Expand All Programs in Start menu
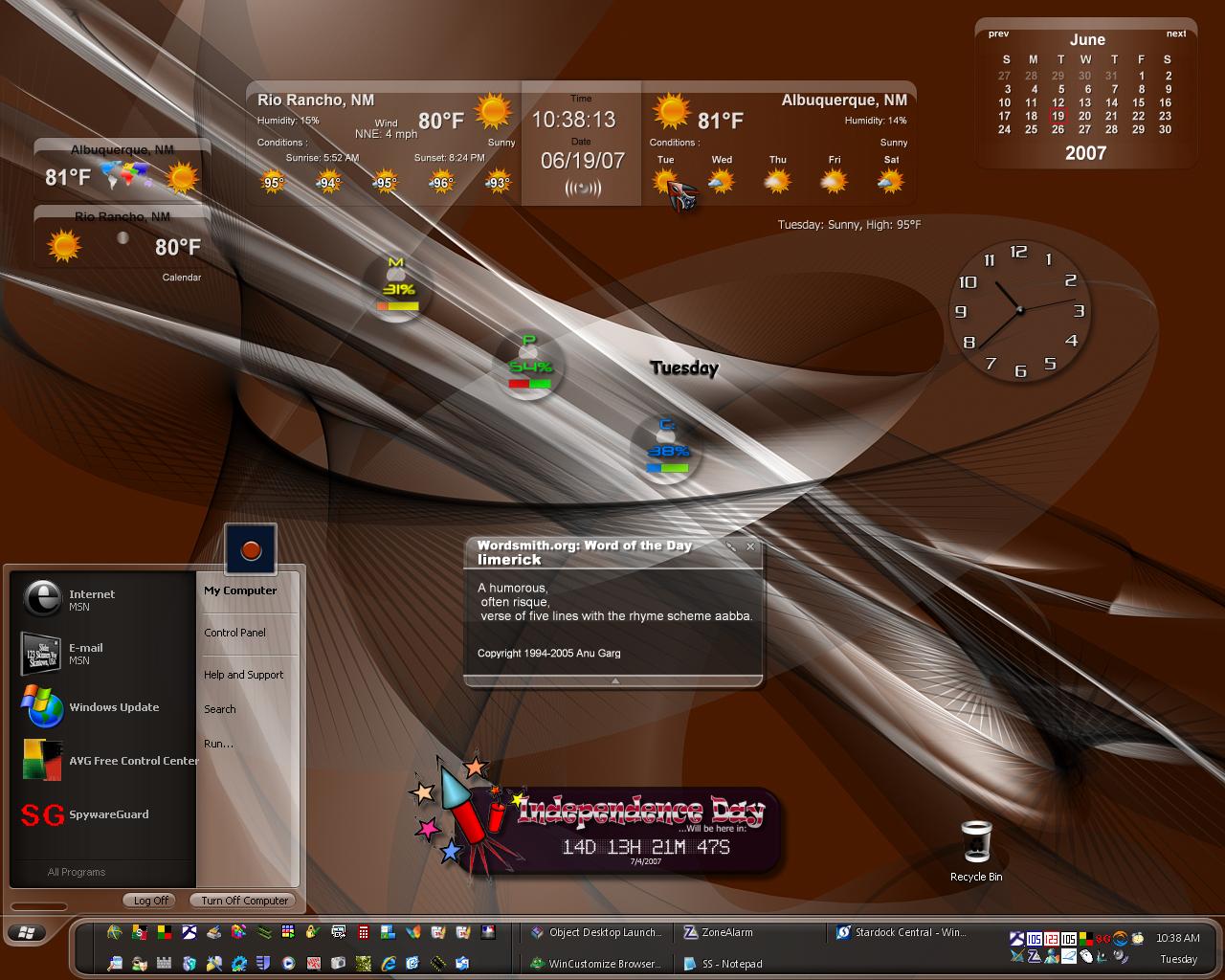The image size is (1225, 980). tap(77, 872)
